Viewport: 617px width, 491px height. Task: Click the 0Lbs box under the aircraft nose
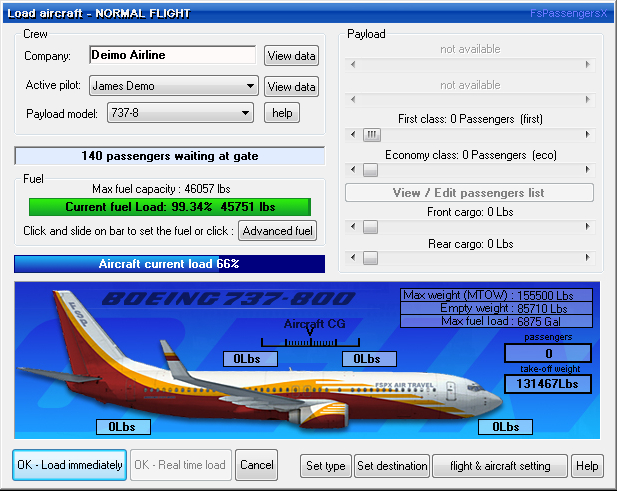(505, 427)
